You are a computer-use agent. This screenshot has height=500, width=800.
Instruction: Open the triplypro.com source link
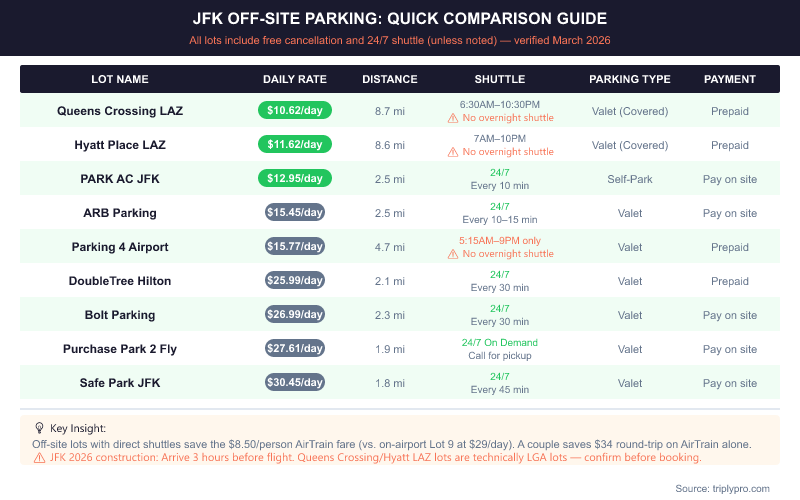tap(735, 488)
